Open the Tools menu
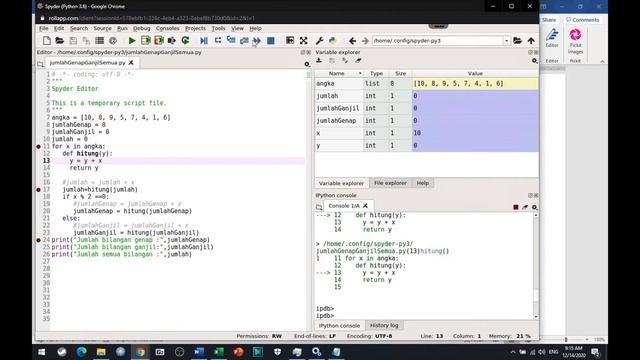Image resolution: width=640 pixels, height=360 pixels. pyautogui.click(x=218, y=28)
